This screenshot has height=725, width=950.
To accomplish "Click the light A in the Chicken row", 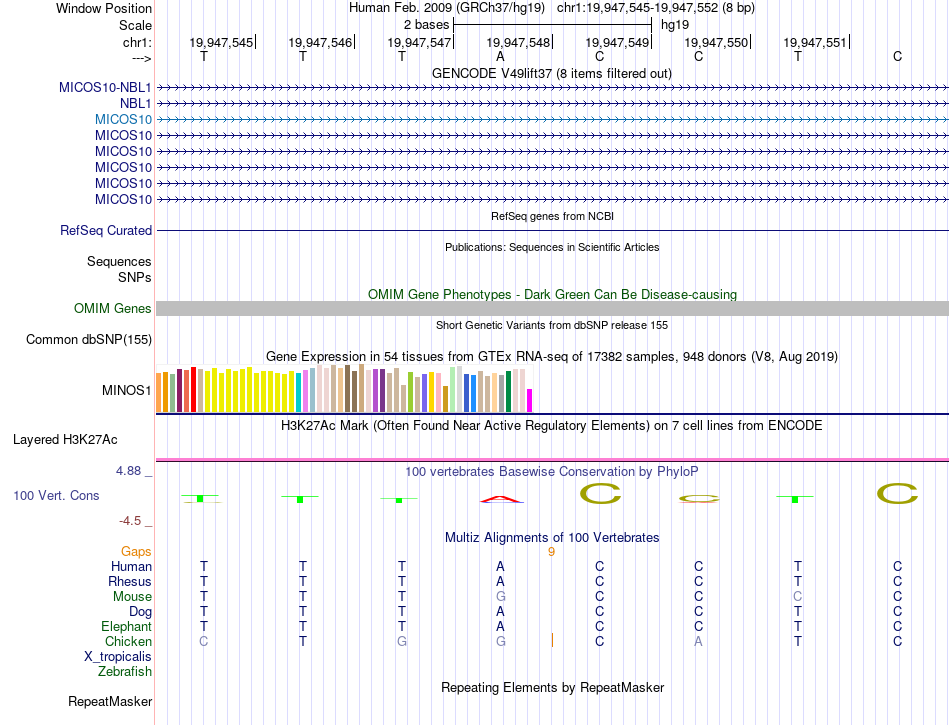I will pyautogui.click(x=699, y=641).
